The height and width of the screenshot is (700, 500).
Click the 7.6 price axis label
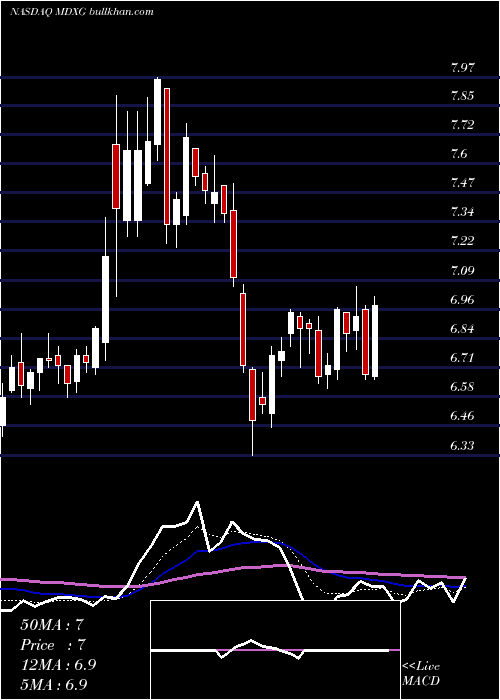point(459,154)
